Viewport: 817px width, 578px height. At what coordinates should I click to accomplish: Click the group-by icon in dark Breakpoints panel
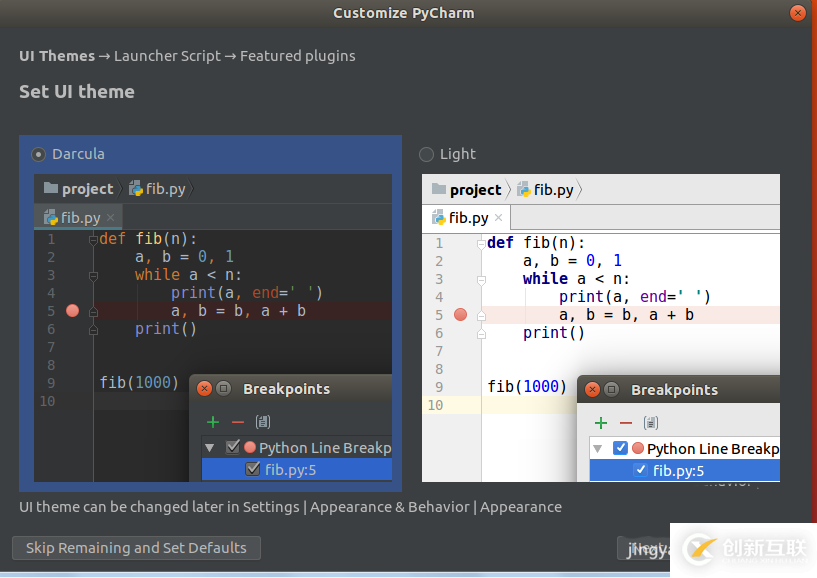[x=263, y=422]
